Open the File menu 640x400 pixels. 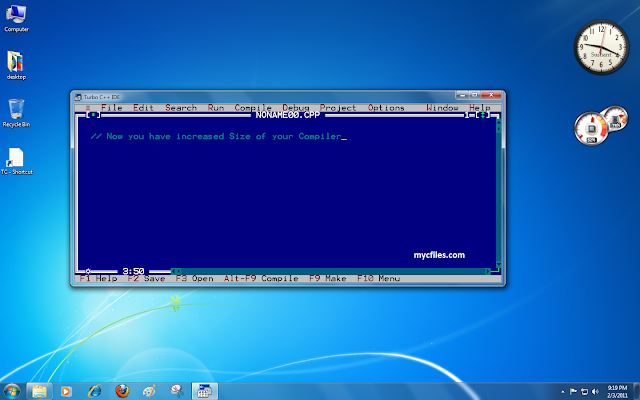point(112,108)
